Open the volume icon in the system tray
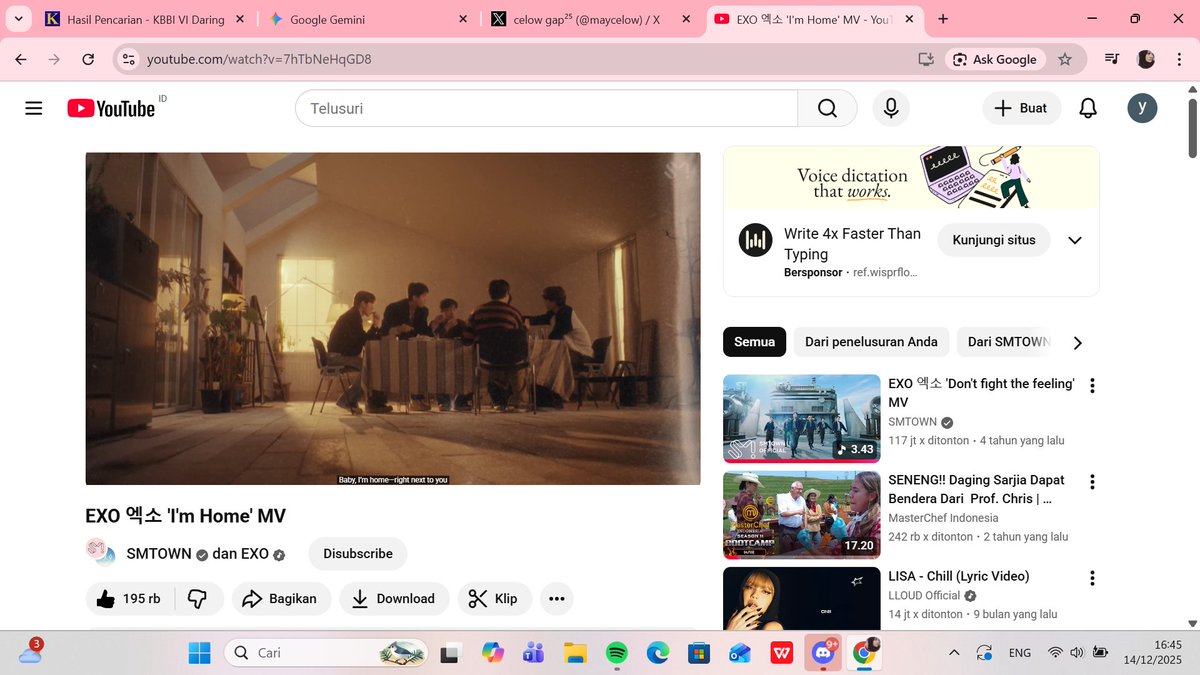This screenshot has width=1200, height=675. (1077, 653)
